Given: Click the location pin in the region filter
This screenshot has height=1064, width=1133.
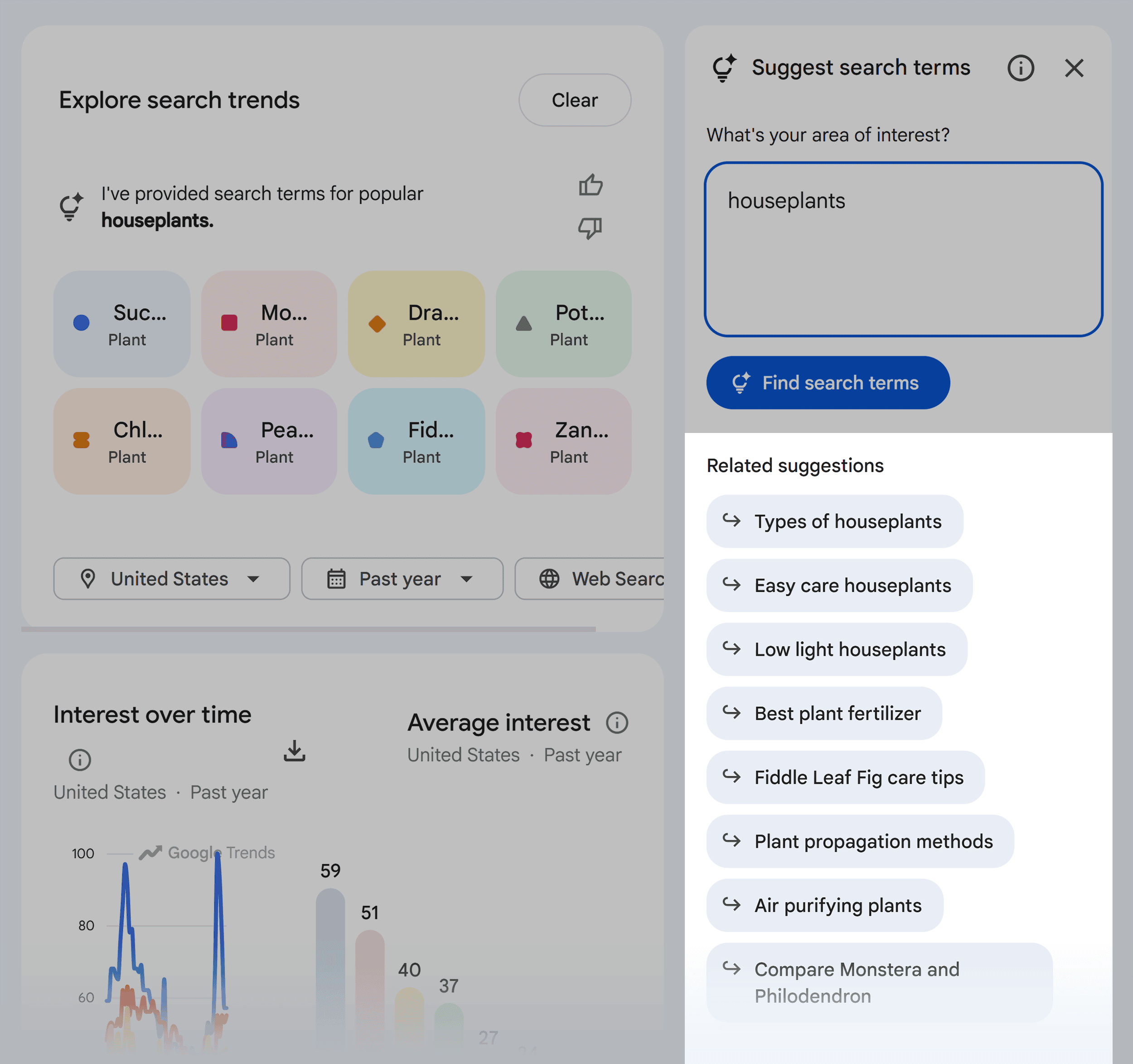Looking at the screenshot, I should tap(89, 579).
